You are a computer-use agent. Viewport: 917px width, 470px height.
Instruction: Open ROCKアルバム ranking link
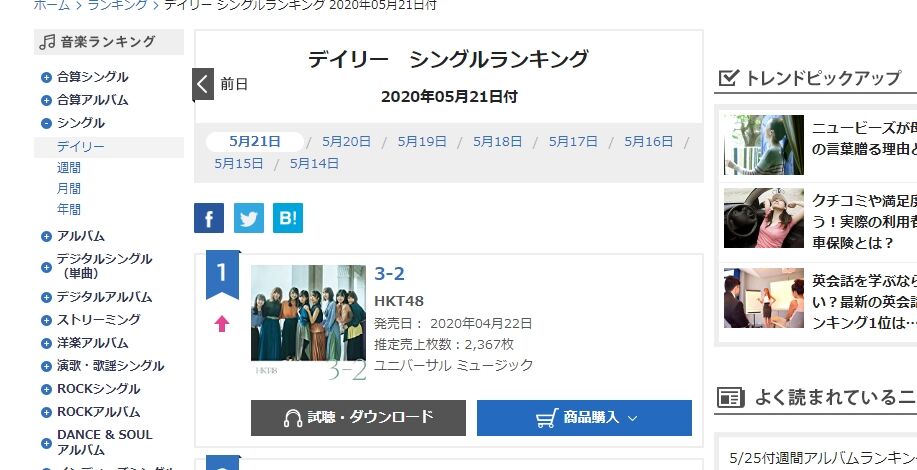click(98, 412)
